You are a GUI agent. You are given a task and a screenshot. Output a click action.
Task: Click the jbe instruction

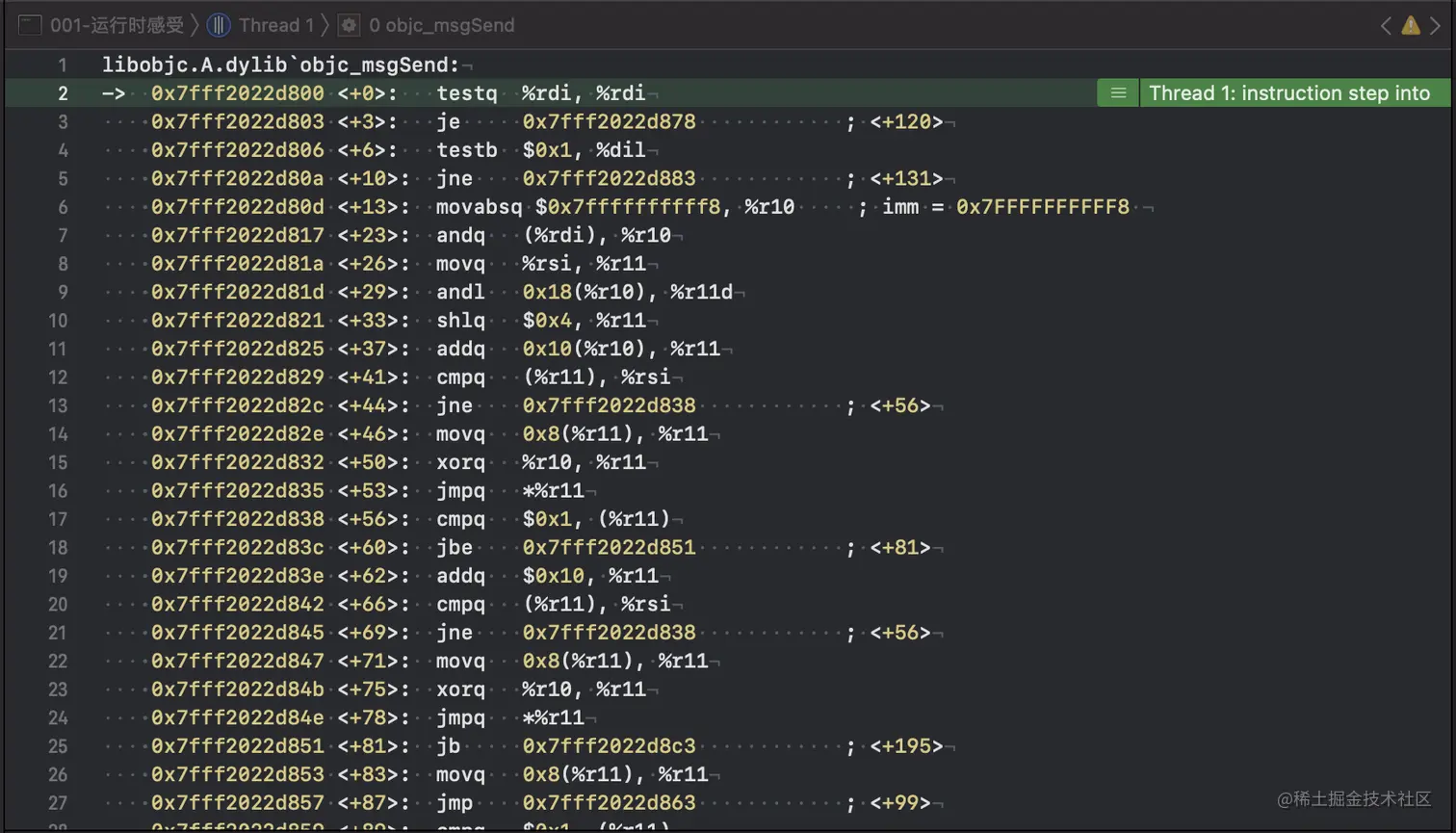click(455, 548)
